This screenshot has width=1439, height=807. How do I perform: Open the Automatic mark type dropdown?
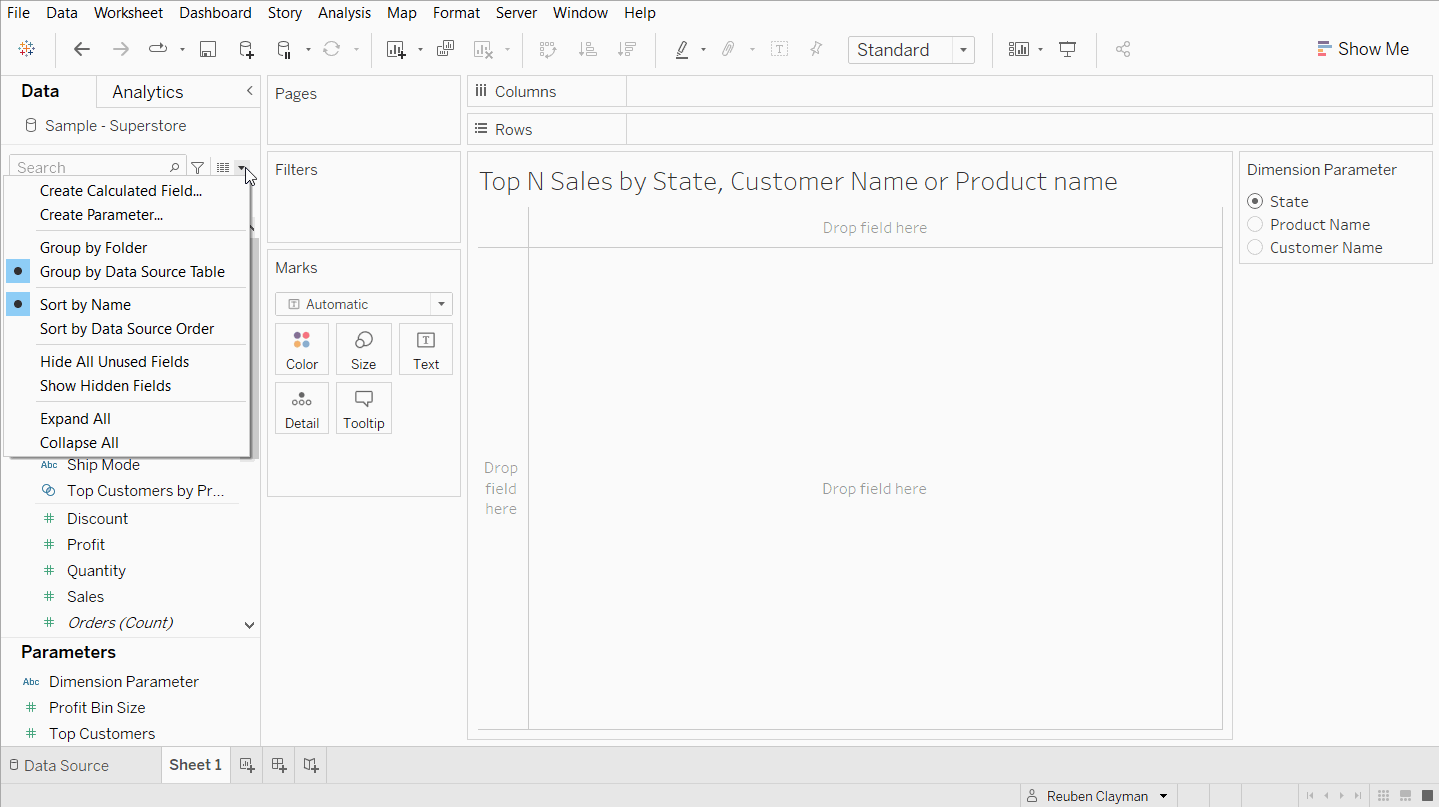point(441,304)
